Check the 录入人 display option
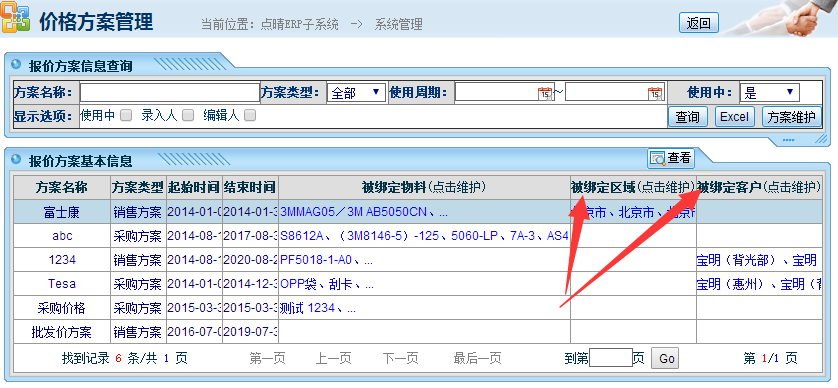Viewport: 838px width, 388px height. pyautogui.click(x=188, y=115)
